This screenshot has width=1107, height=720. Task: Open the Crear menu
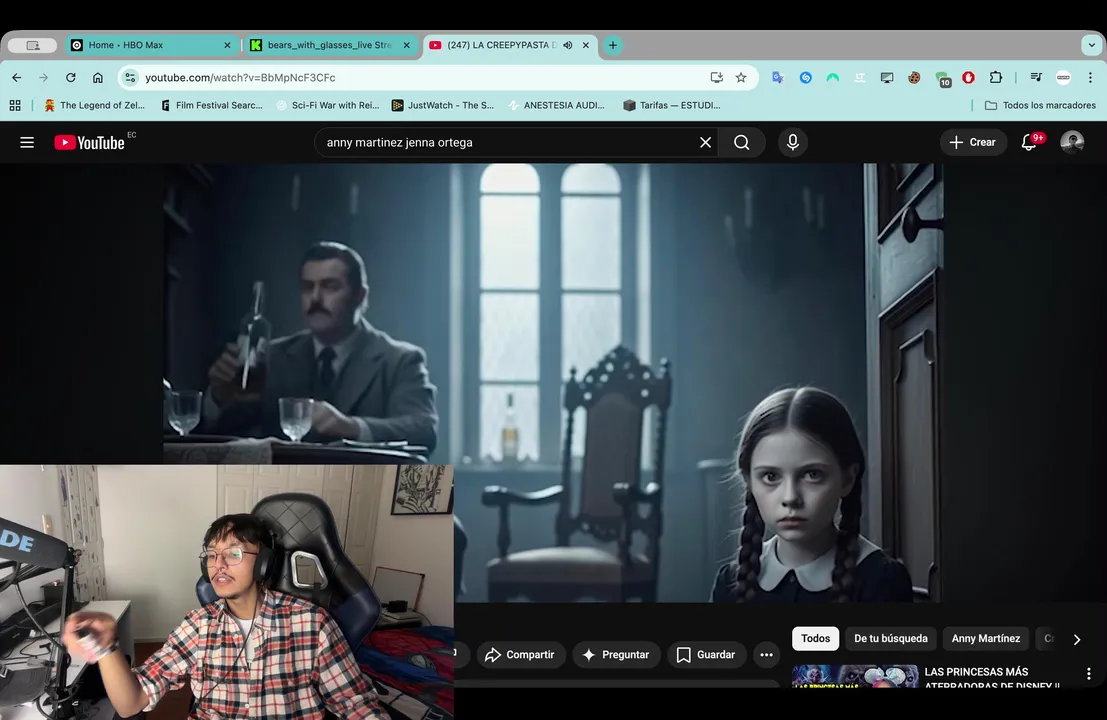tap(972, 143)
